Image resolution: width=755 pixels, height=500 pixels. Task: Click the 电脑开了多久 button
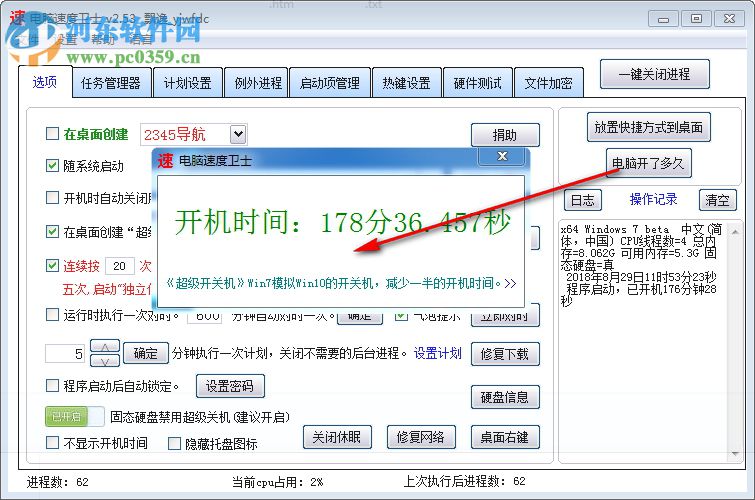pos(648,163)
